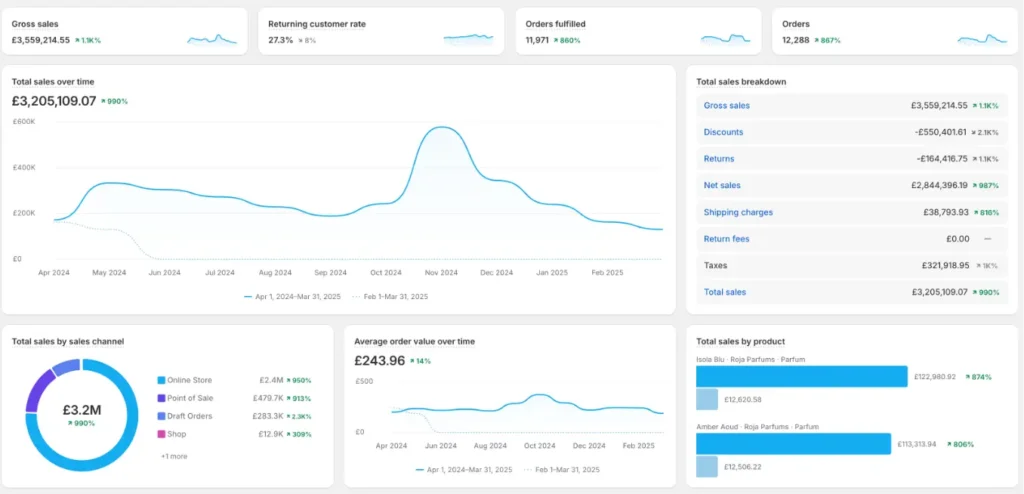
Task: Open the Discounts breakdown link
Action: click(723, 132)
